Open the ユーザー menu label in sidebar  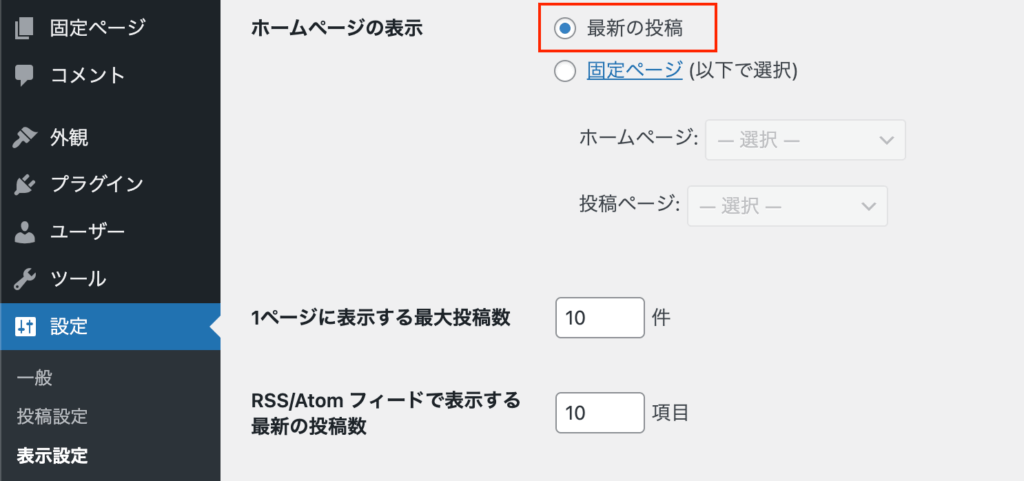88,232
